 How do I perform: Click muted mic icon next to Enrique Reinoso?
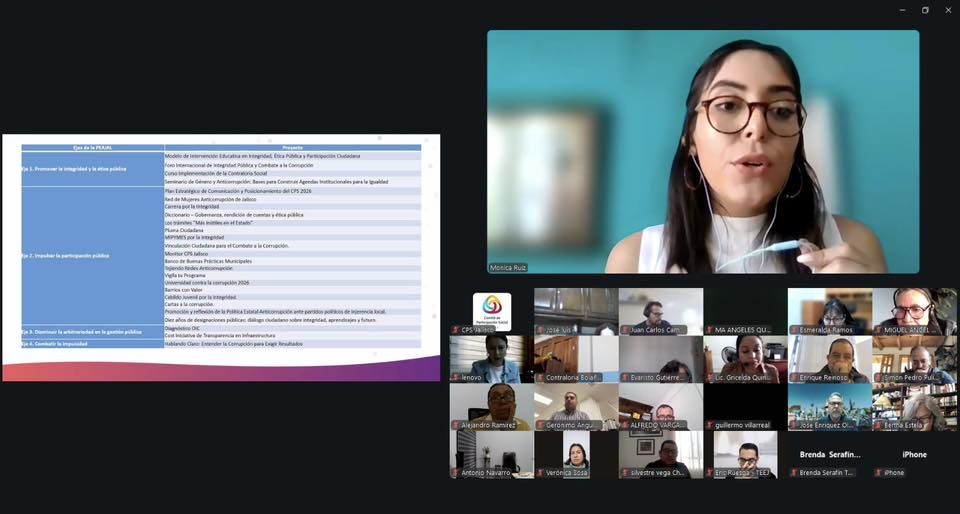[x=795, y=378]
